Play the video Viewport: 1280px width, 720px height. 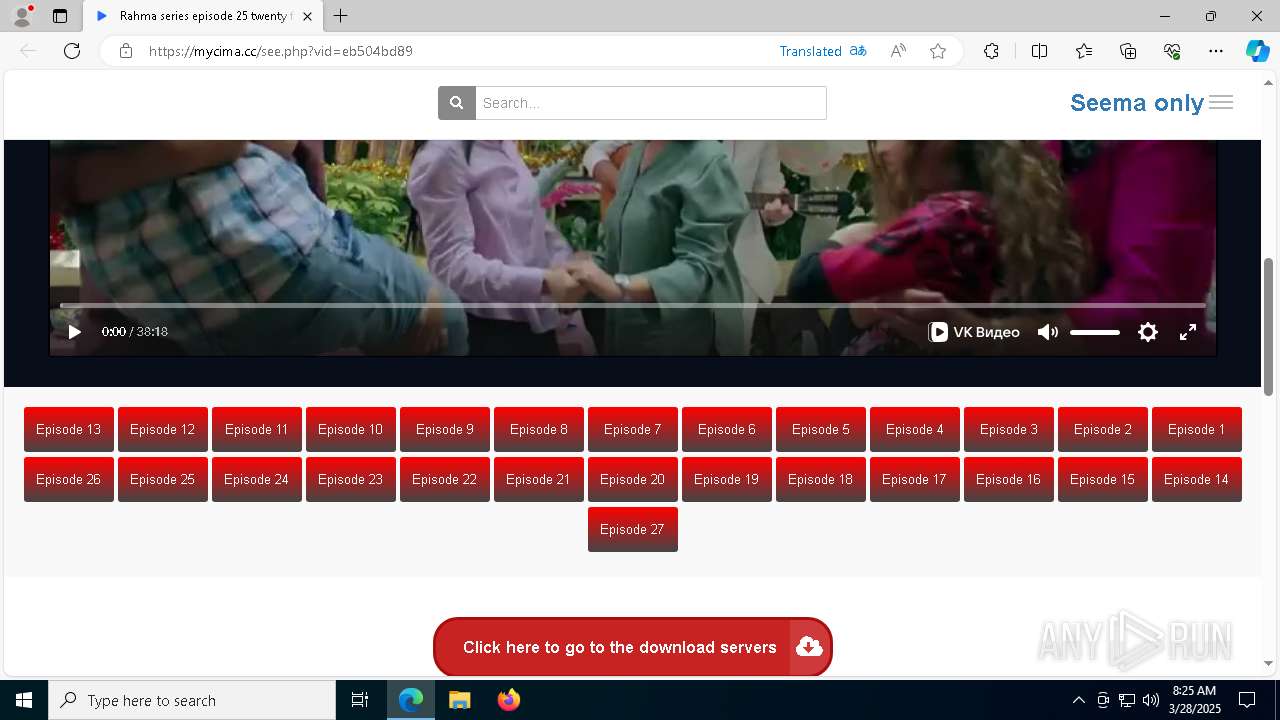click(74, 332)
